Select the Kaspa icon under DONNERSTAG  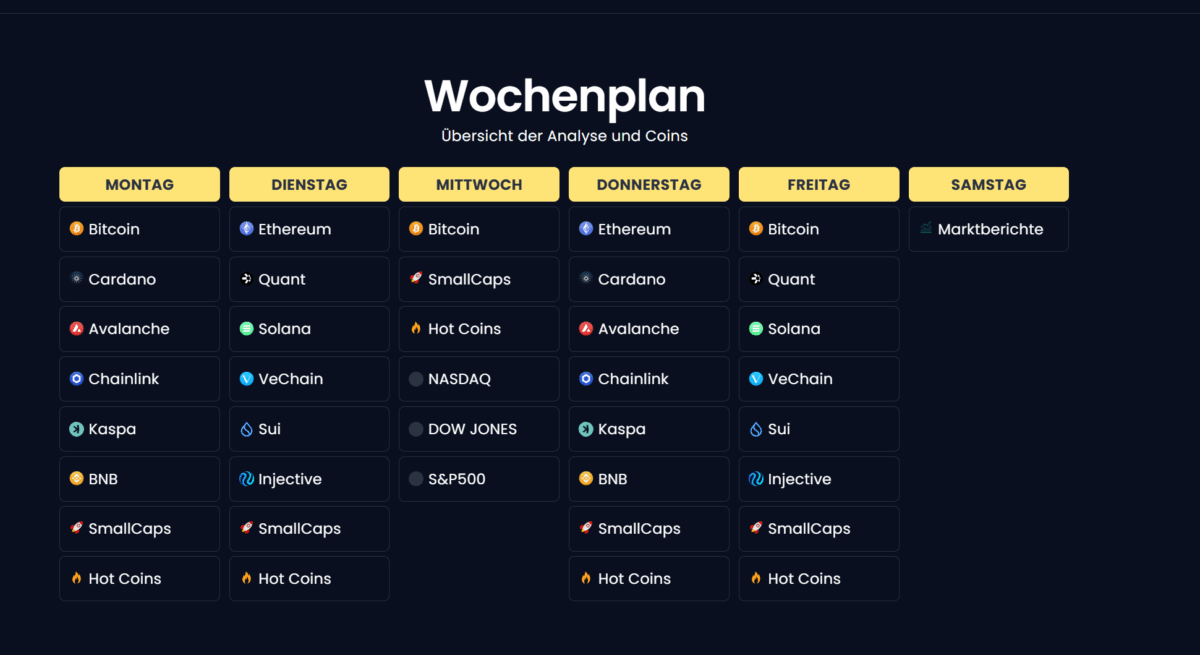pyautogui.click(x=584, y=429)
